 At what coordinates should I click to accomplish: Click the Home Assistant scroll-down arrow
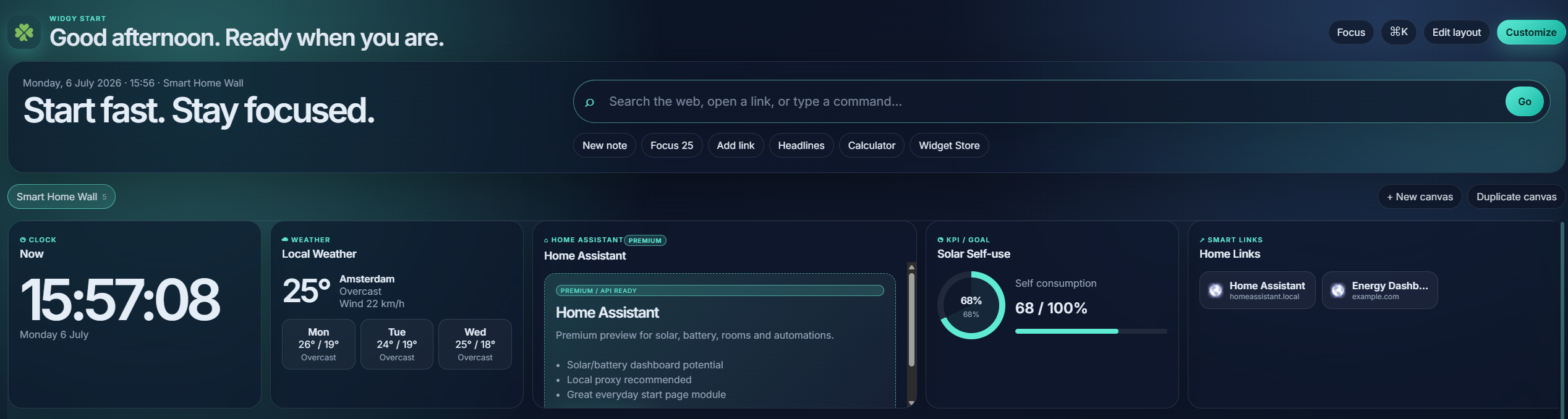click(911, 403)
